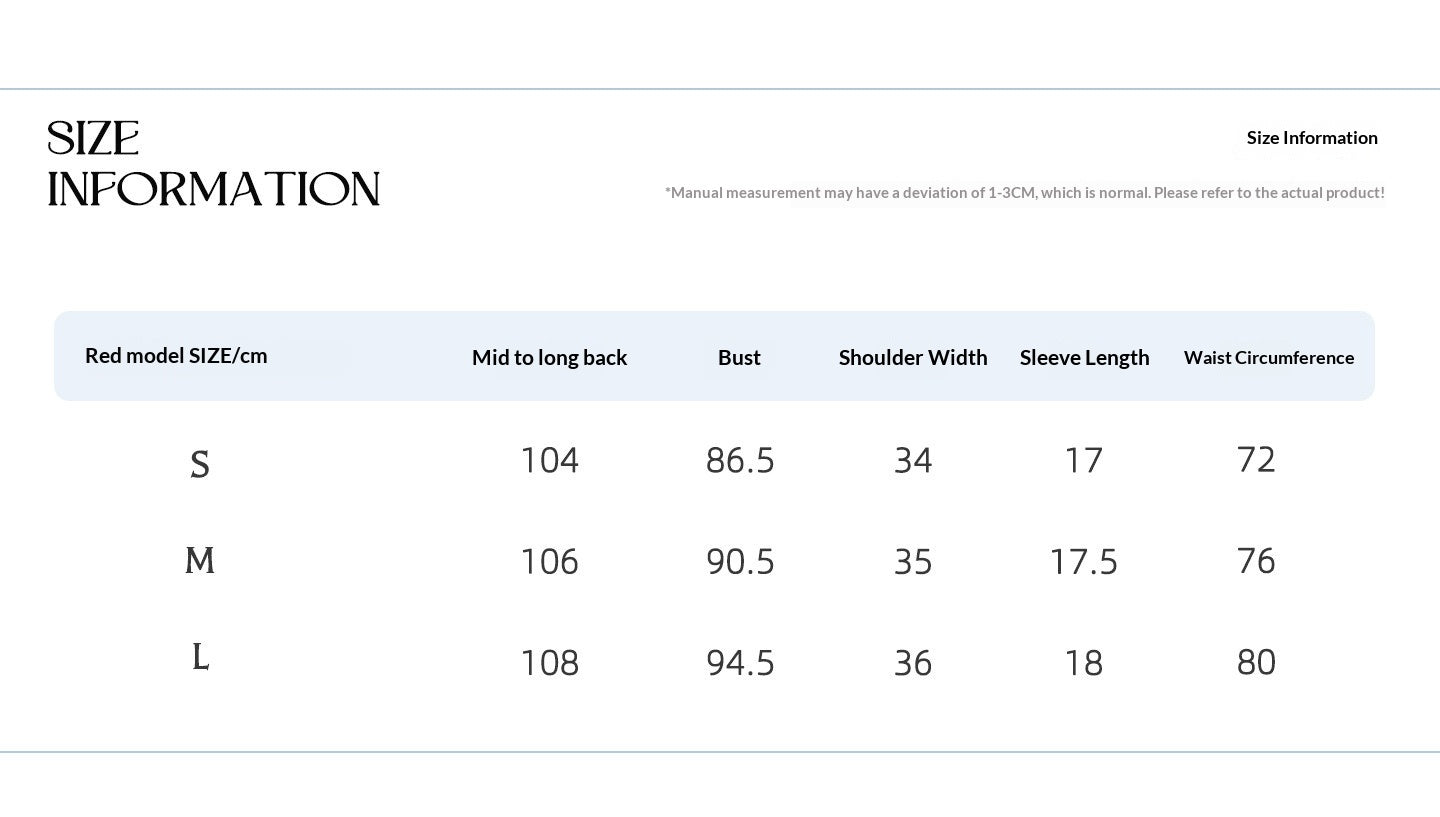This screenshot has height=817, width=1440.
Task: Click the Mid to long back column header
Action: pos(549,358)
